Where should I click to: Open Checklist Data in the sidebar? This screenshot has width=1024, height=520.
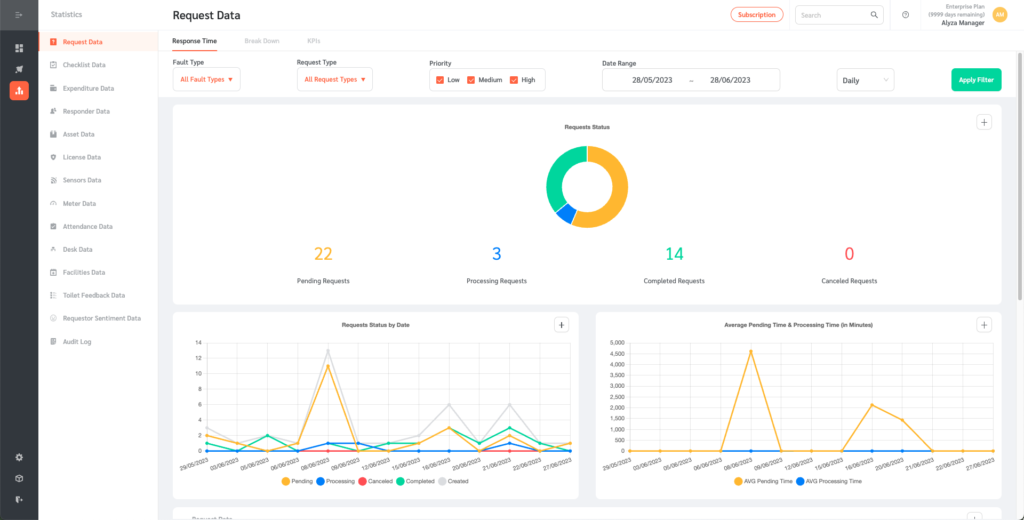click(x=84, y=65)
